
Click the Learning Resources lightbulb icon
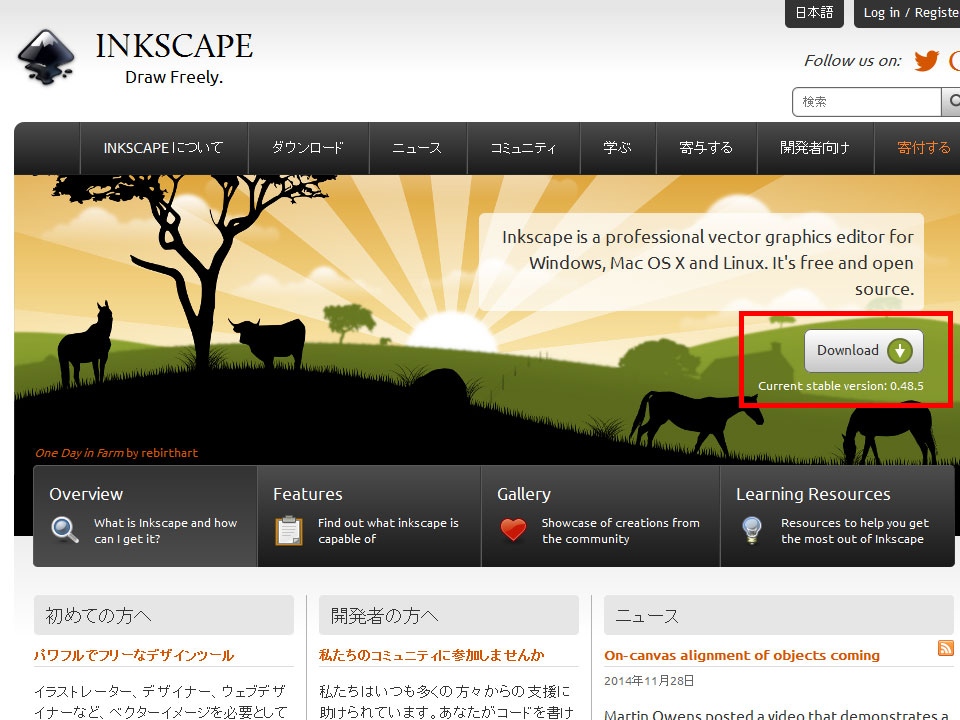751,530
